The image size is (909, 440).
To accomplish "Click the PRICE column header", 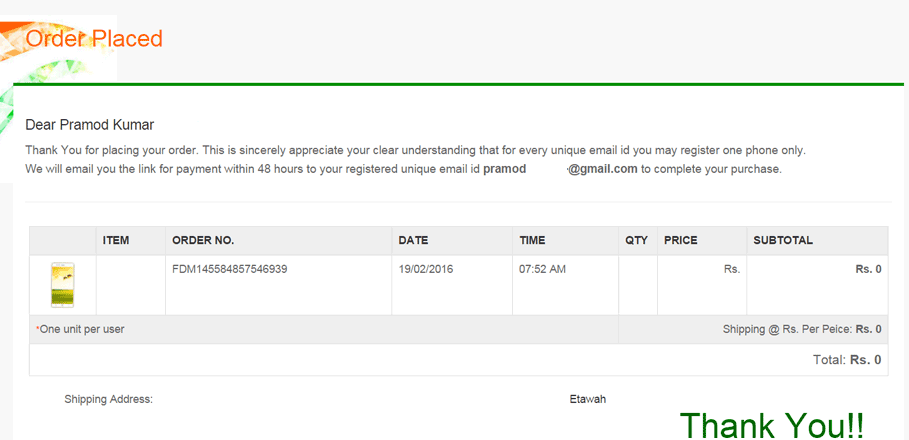I will coord(681,240).
